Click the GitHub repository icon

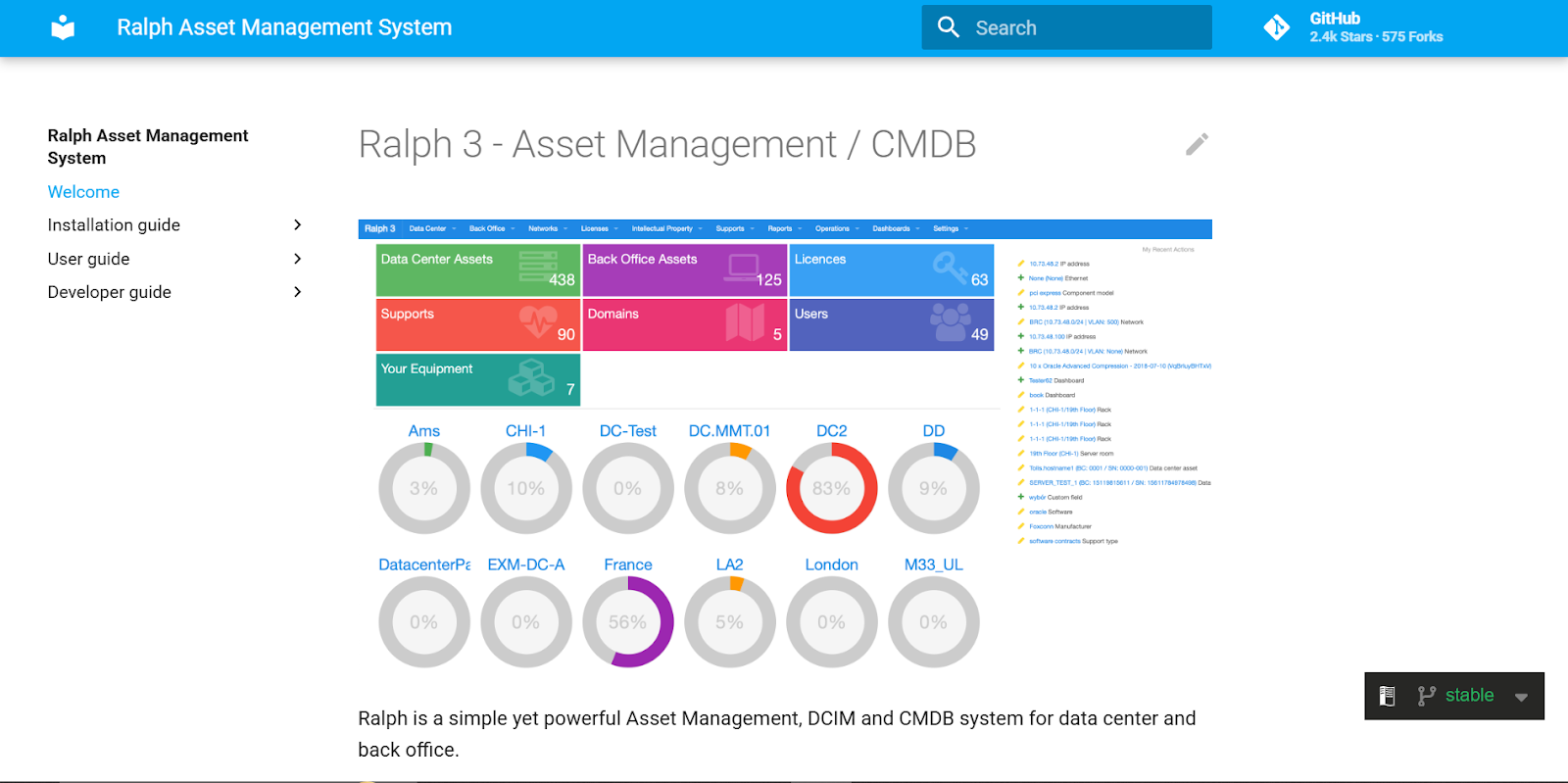point(1276,27)
